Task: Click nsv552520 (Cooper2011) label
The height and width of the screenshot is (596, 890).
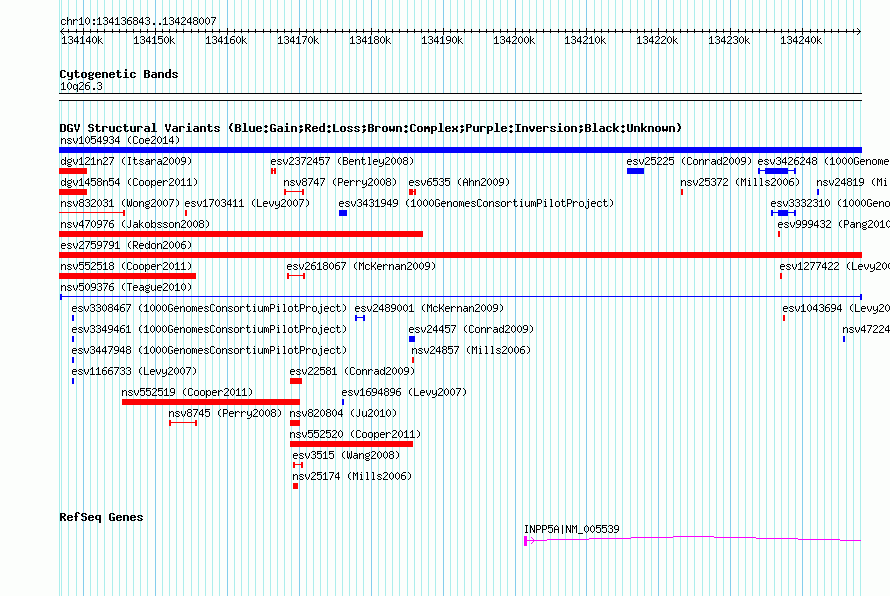Action: coord(355,434)
